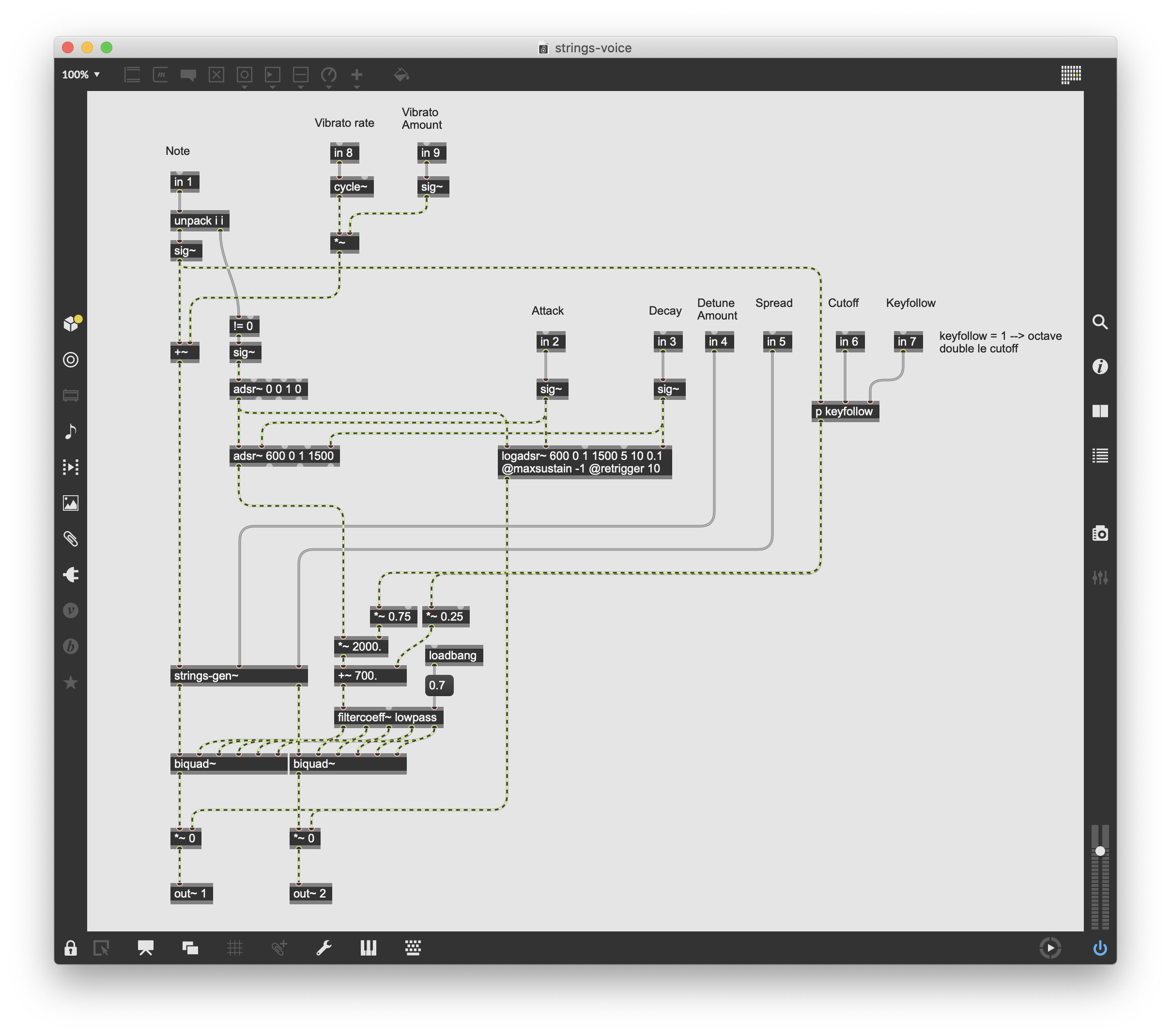
Task: Open the audio notes browser icon
Action: [x=71, y=431]
